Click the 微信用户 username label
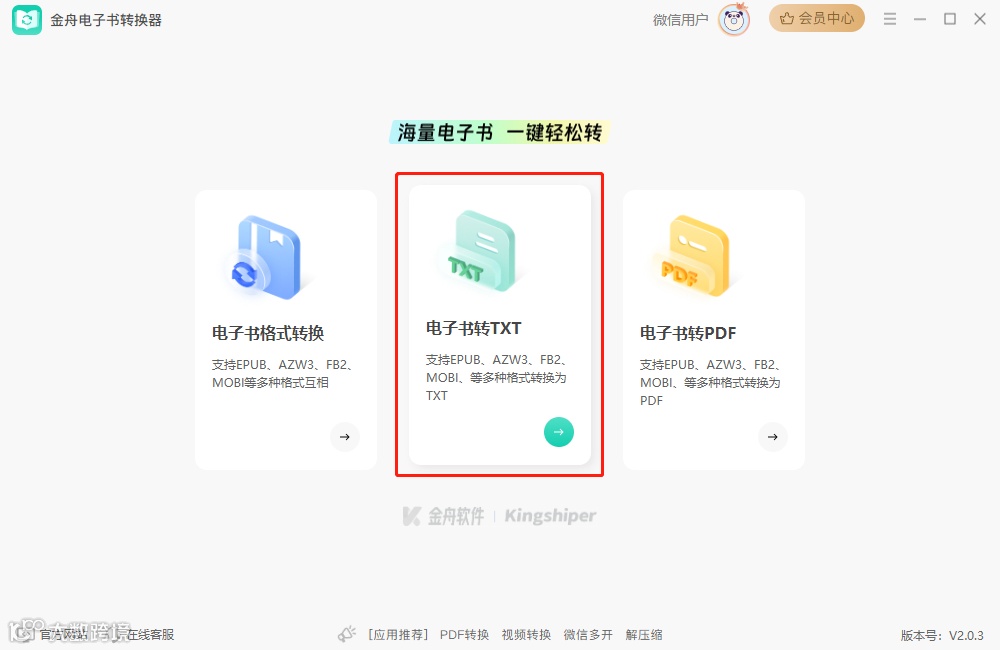The width and height of the screenshot is (1000, 650). pyautogui.click(x=680, y=20)
